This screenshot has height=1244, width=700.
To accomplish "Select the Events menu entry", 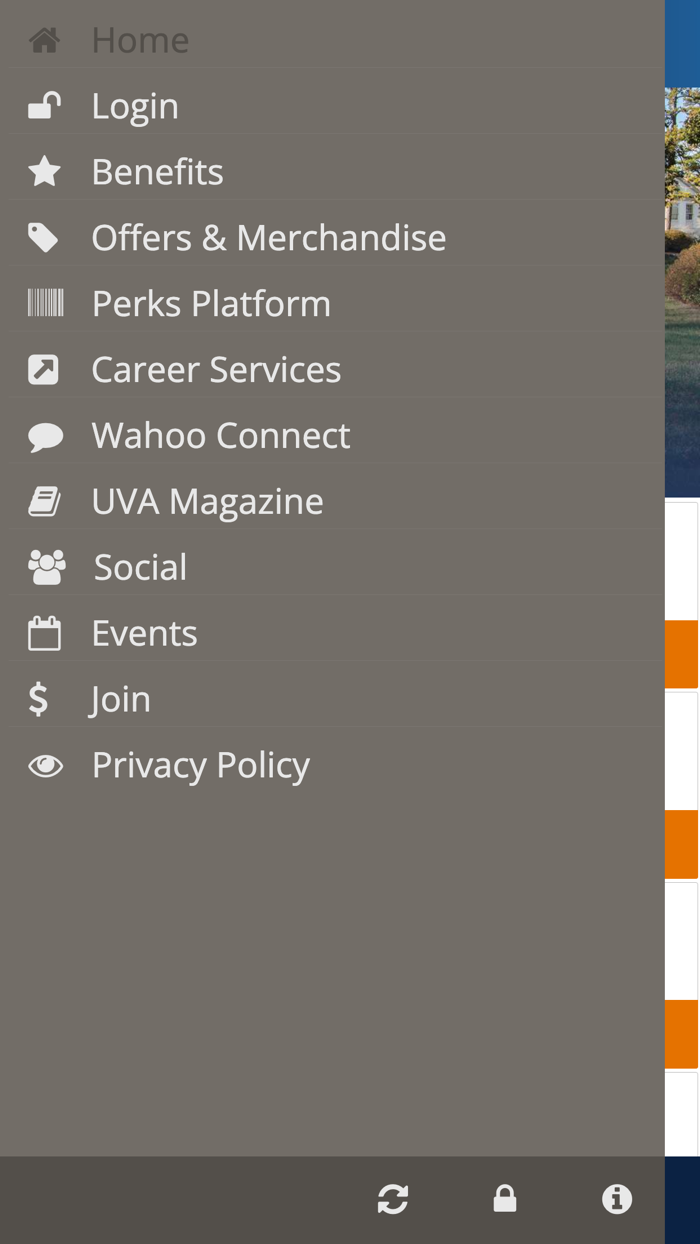I will click(145, 633).
